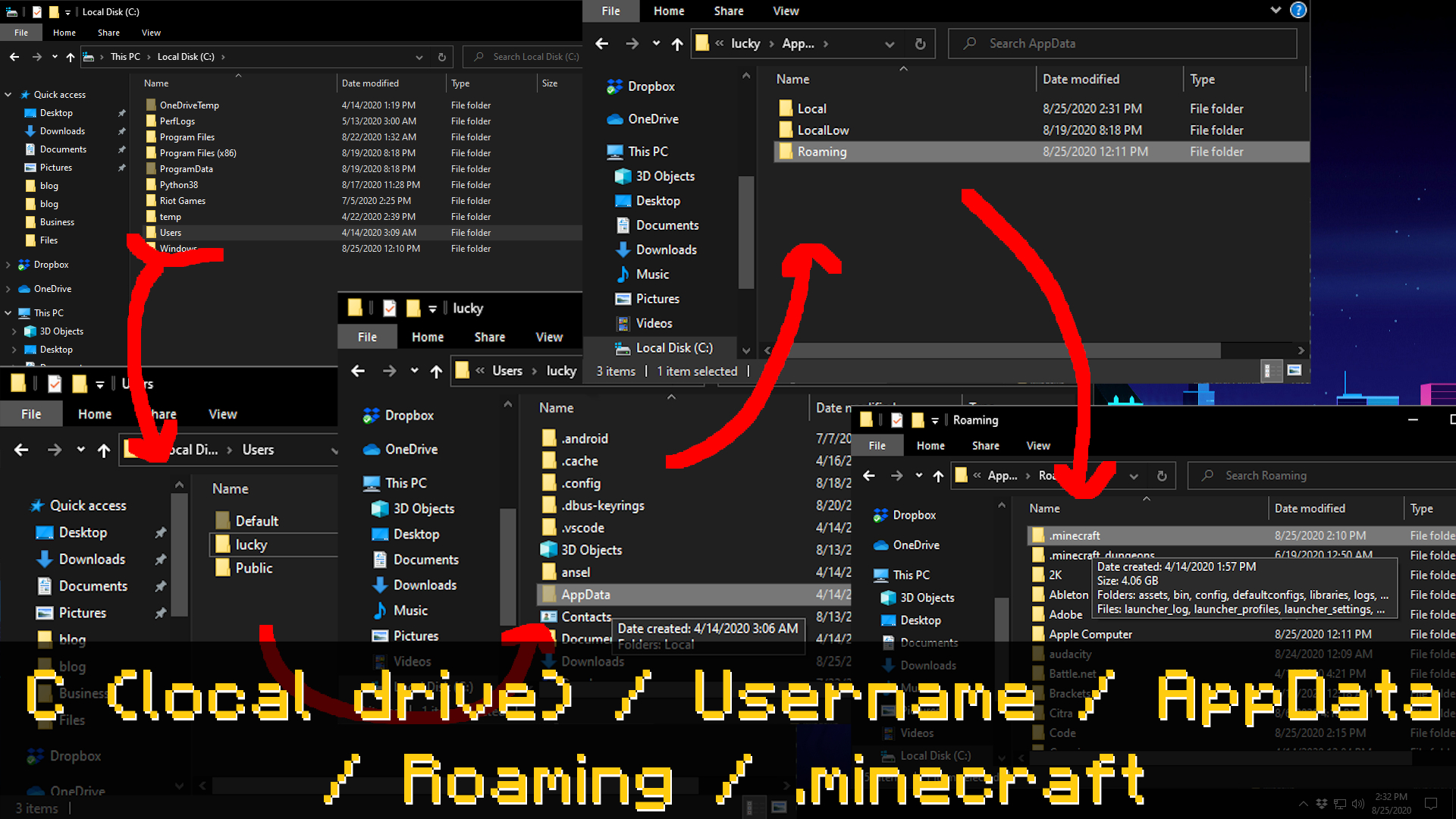
Task: Select Apple Computer folder in Roaming window
Action: tap(1241, 634)
